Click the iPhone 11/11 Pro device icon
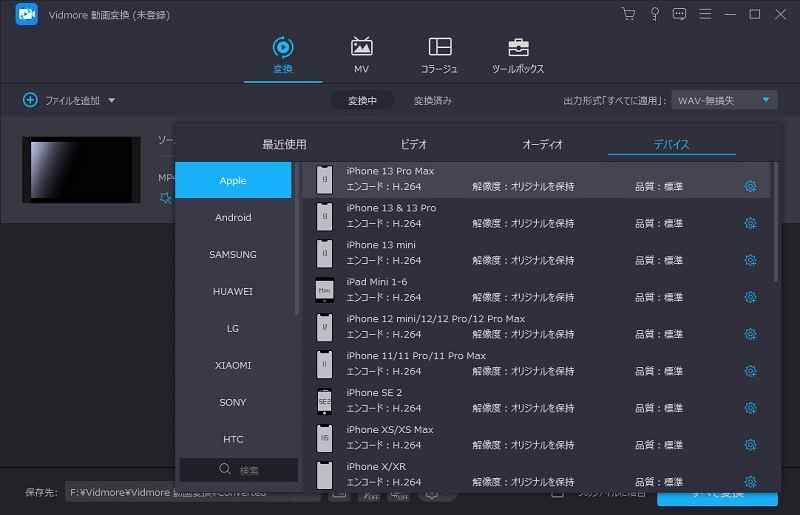The height and width of the screenshot is (515, 800). tap(324, 364)
